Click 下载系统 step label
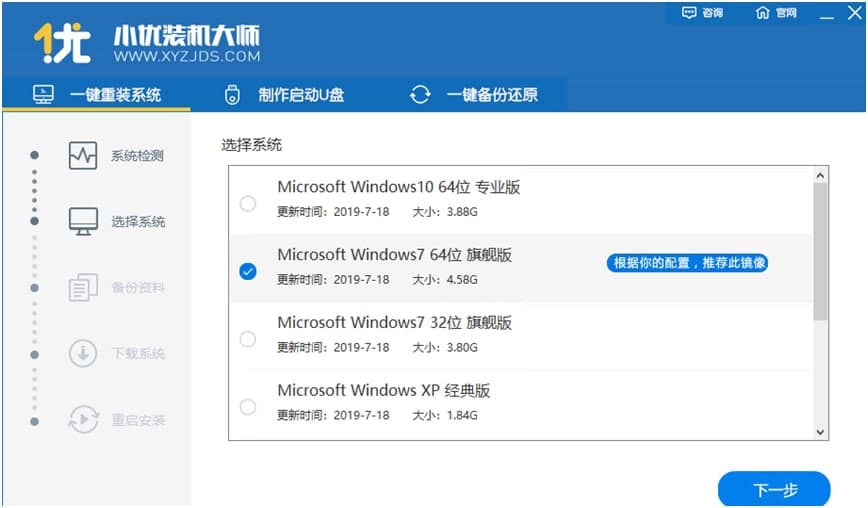Image resolution: width=868 pixels, height=508 pixels. point(138,354)
